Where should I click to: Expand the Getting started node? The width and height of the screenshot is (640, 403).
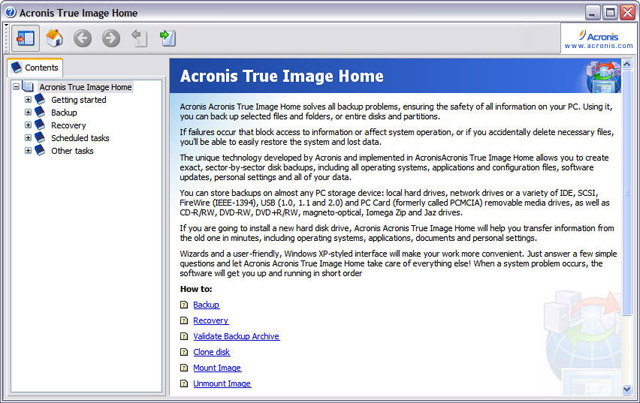tap(28, 100)
